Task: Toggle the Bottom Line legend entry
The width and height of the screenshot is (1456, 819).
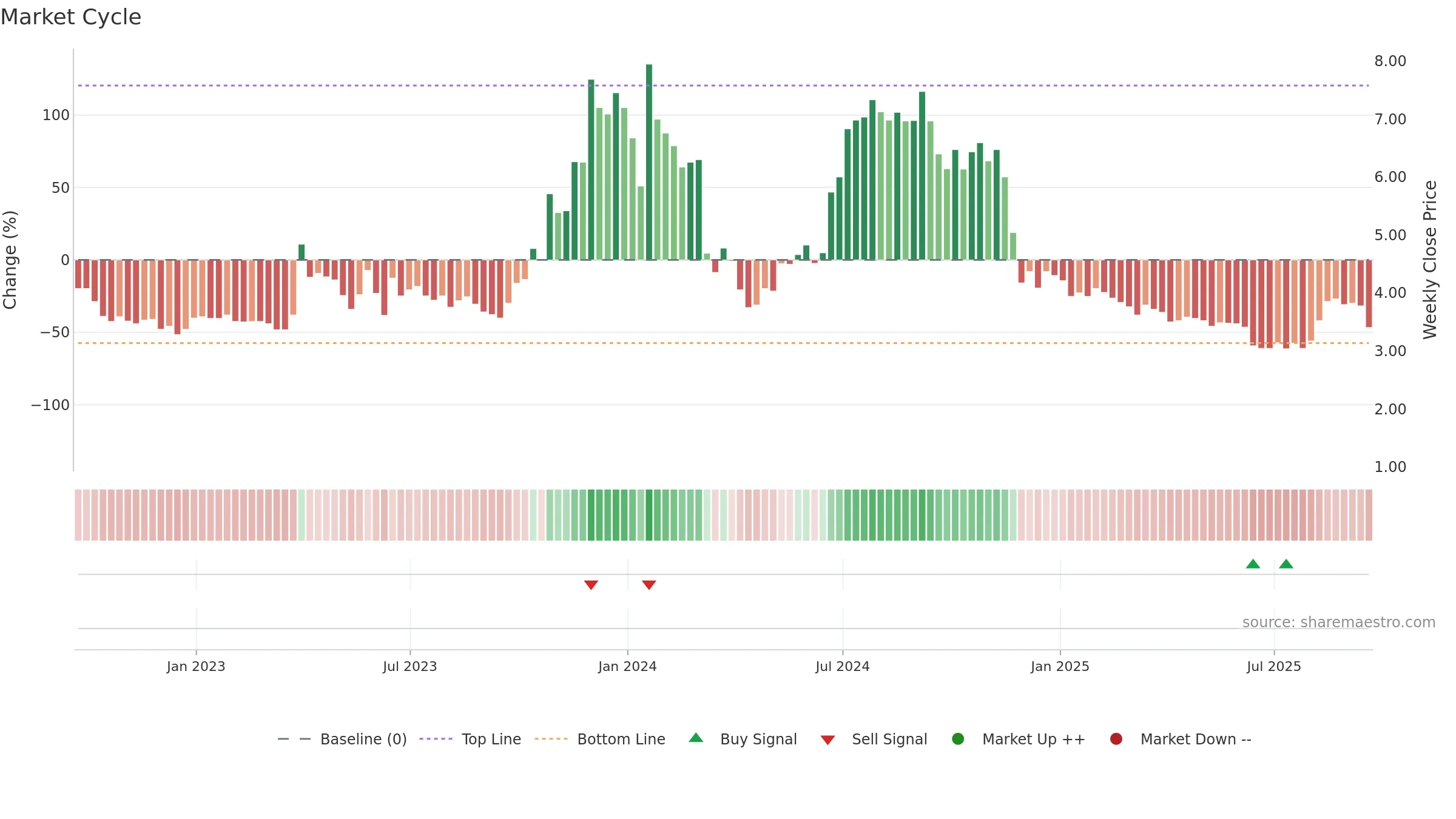Action: click(600, 740)
